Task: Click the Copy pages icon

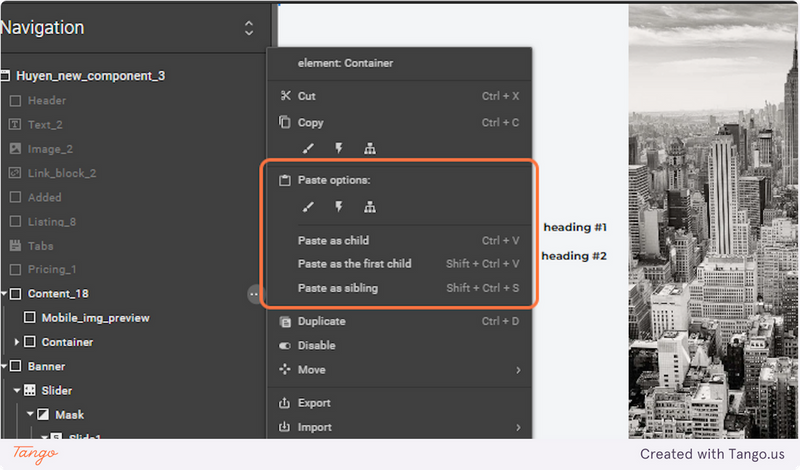Action: (284, 122)
